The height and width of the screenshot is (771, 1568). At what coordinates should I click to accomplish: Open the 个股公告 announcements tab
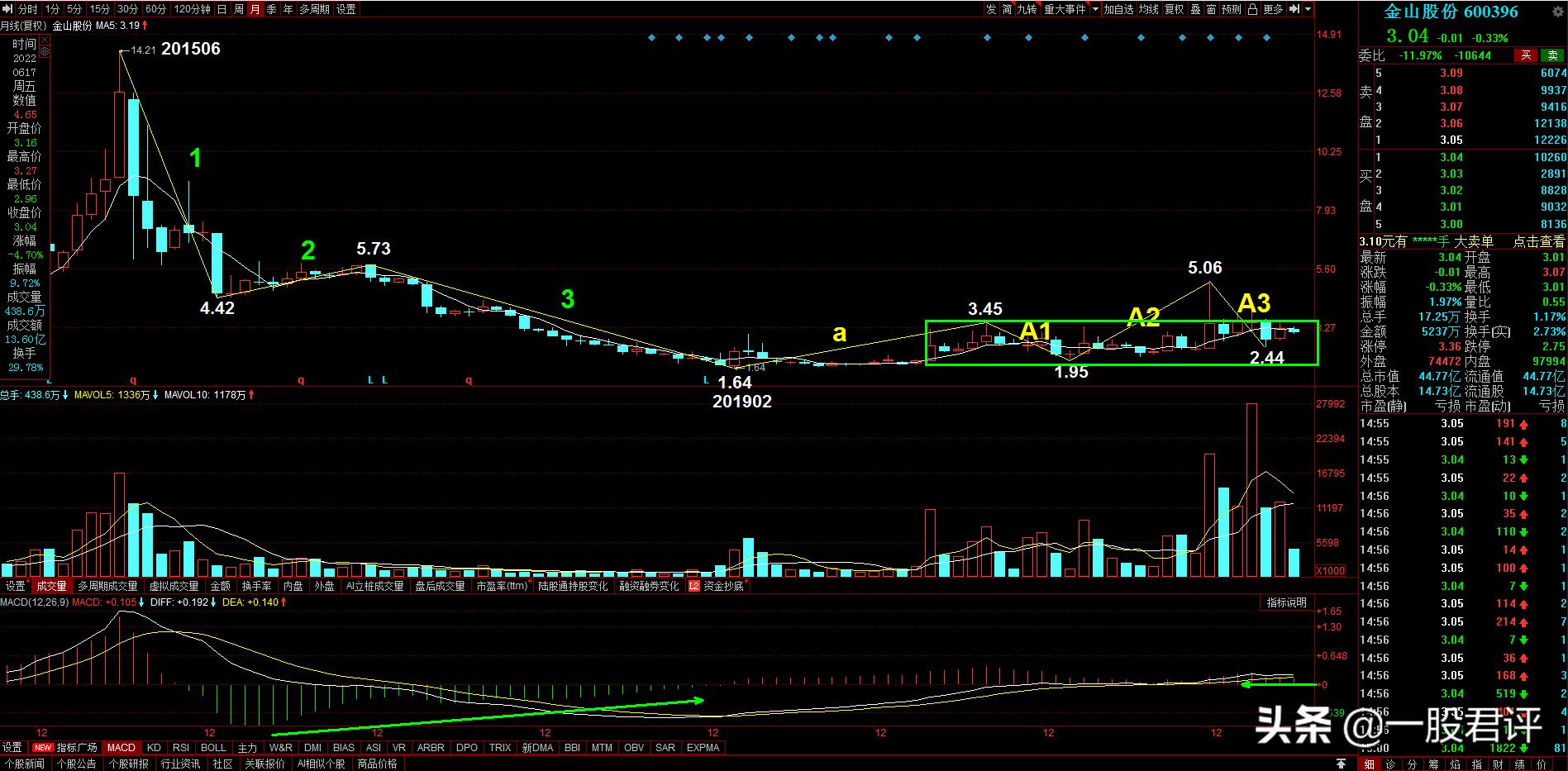(76, 764)
